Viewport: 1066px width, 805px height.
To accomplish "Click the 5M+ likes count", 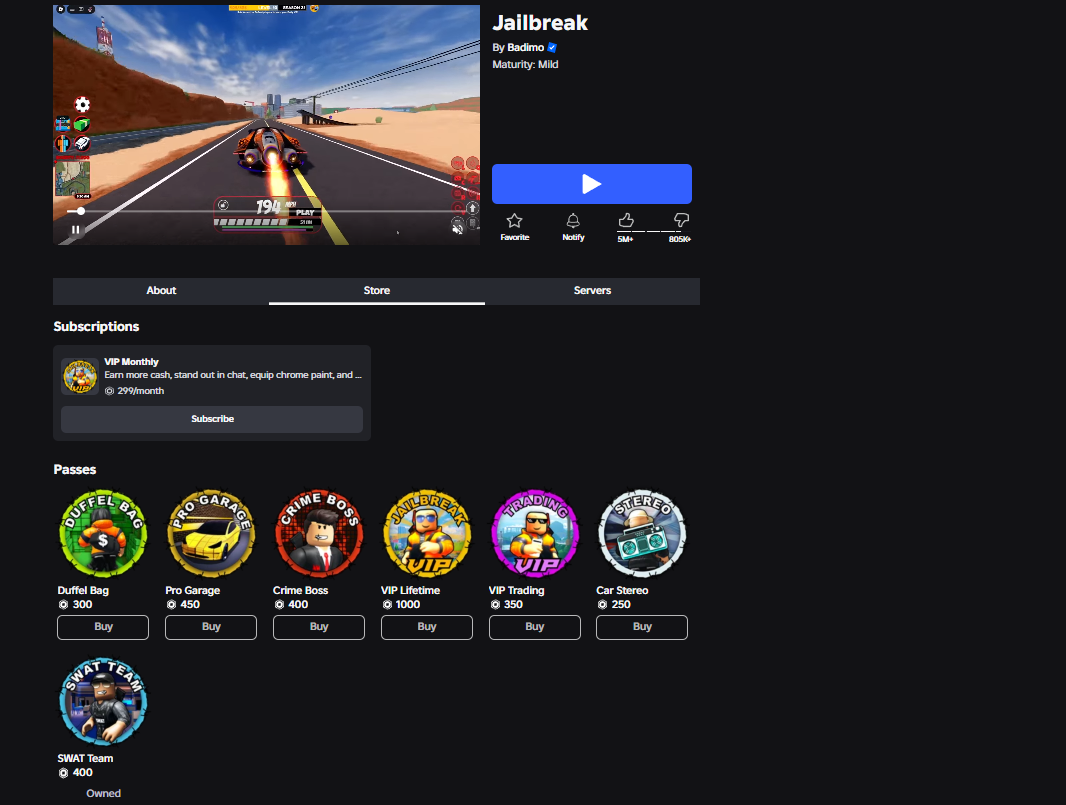I will tap(625, 239).
